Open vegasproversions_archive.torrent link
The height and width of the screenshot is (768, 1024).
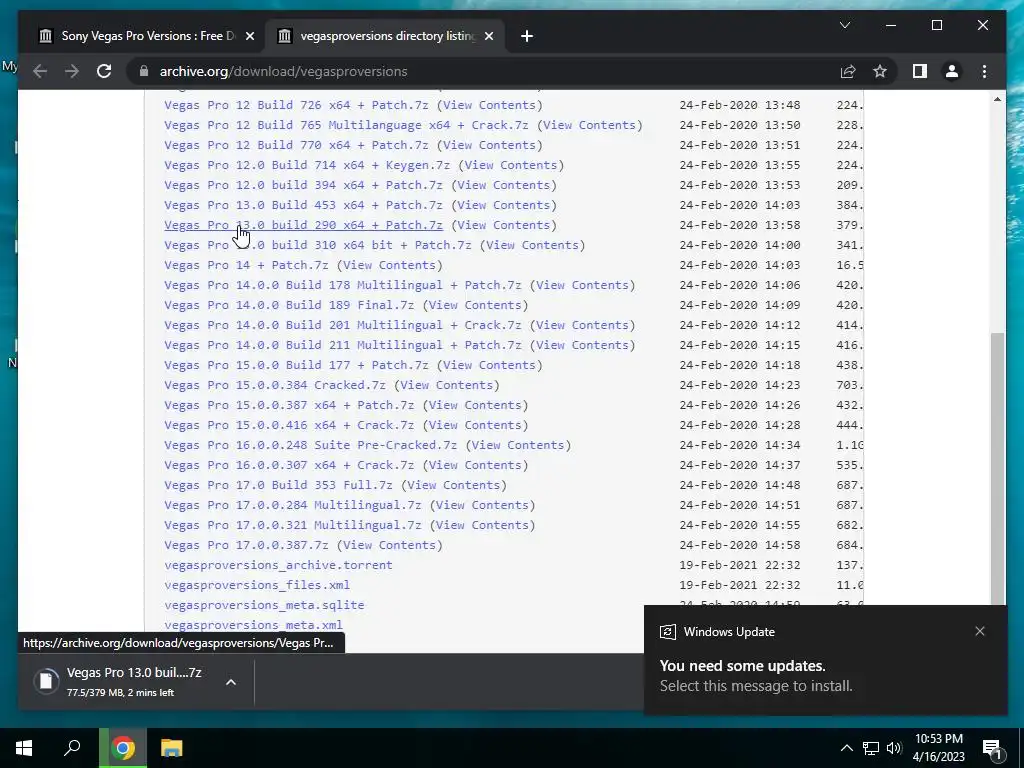(x=278, y=566)
